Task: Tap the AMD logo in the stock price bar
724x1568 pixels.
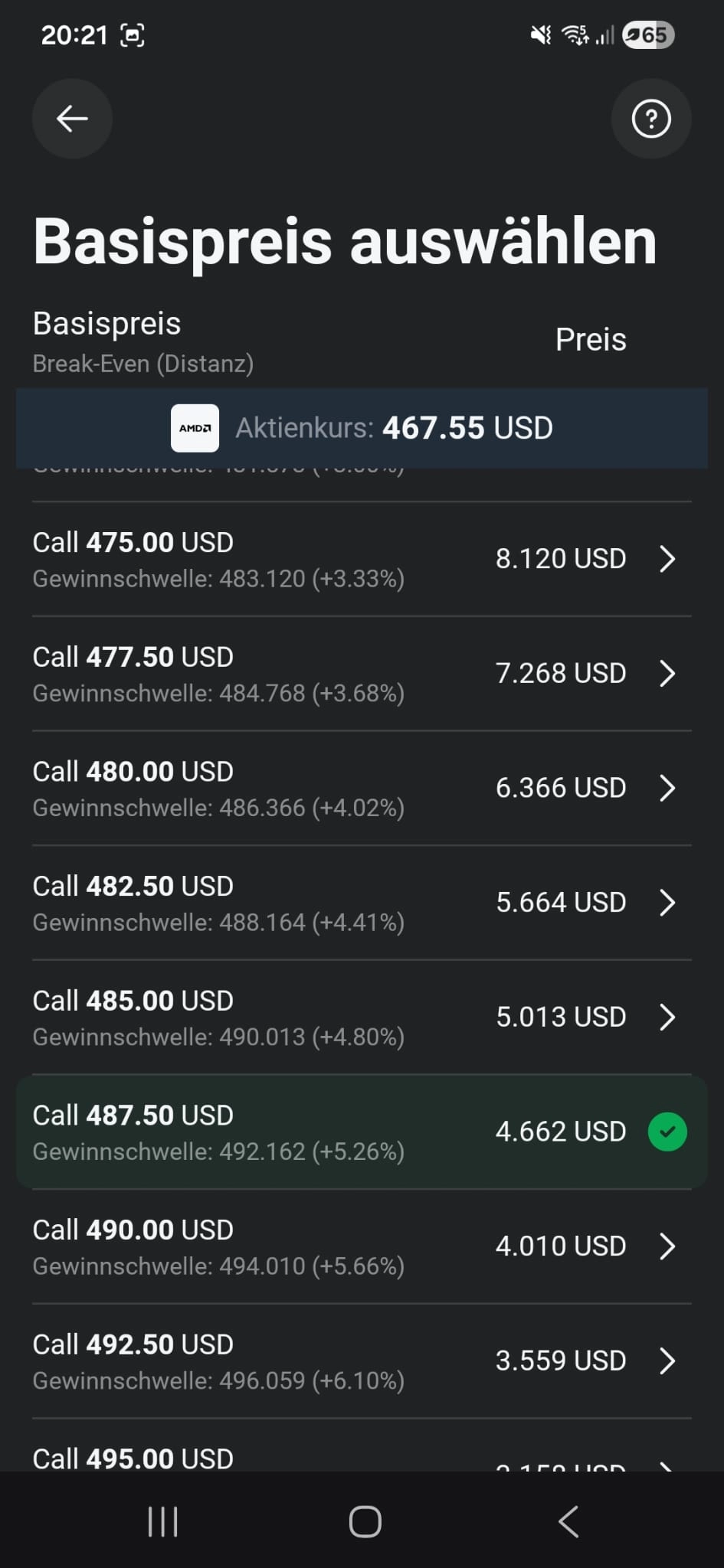Action: 195,428
